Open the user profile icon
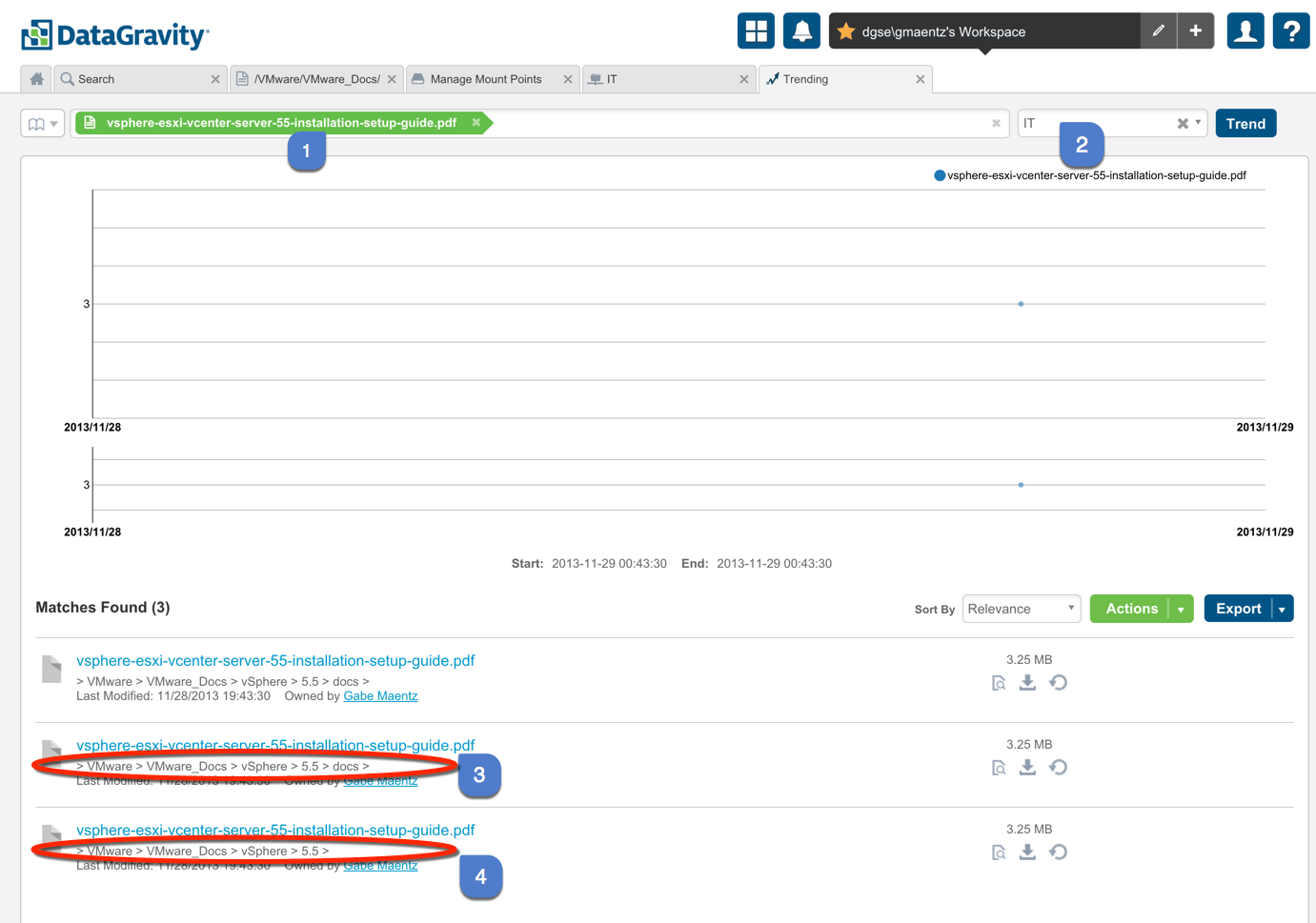The width and height of the screenshot is (1316, 923). coord(1245,30)
